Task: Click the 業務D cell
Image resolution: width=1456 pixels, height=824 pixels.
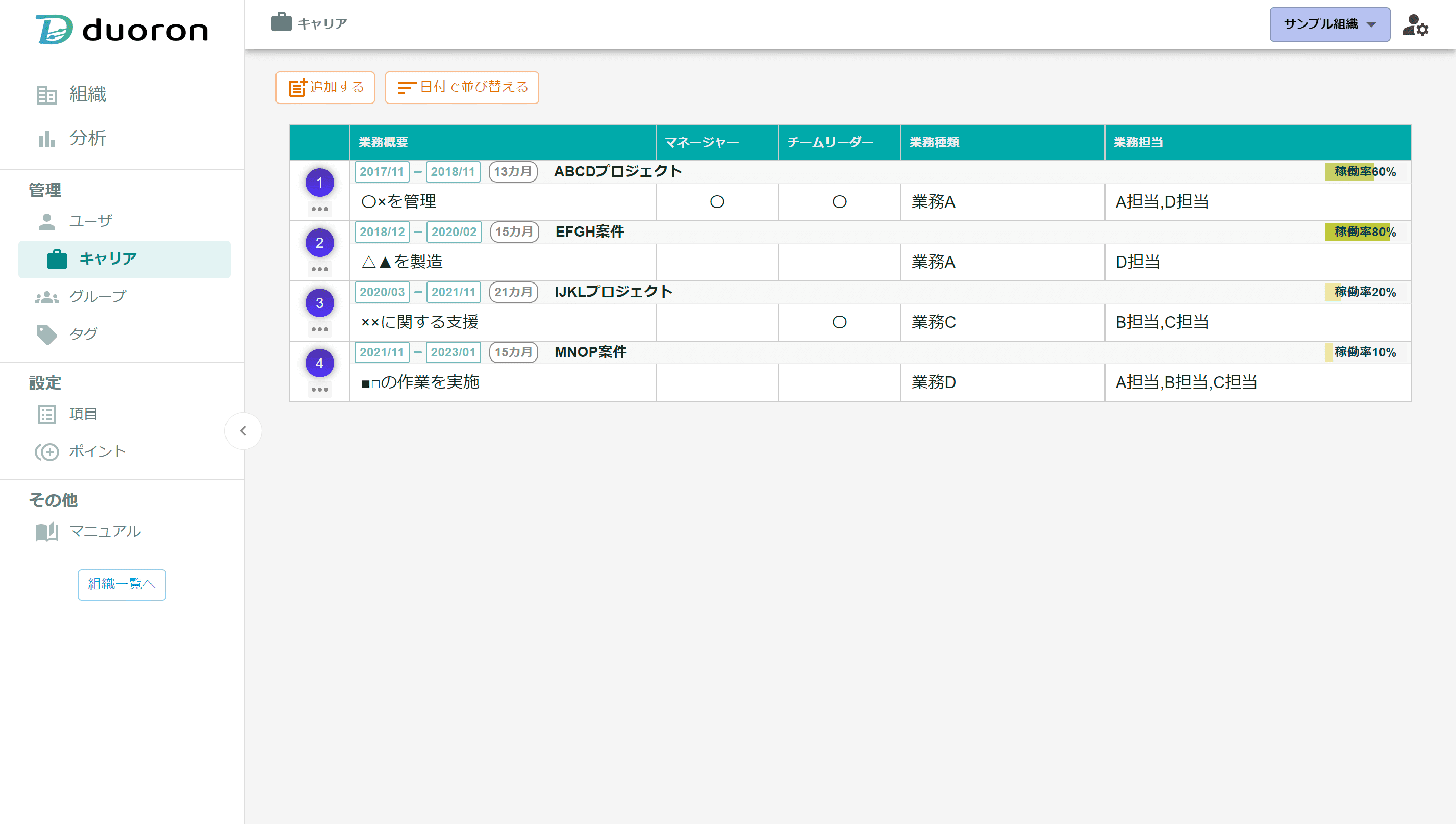Action: pos(1002,382)
